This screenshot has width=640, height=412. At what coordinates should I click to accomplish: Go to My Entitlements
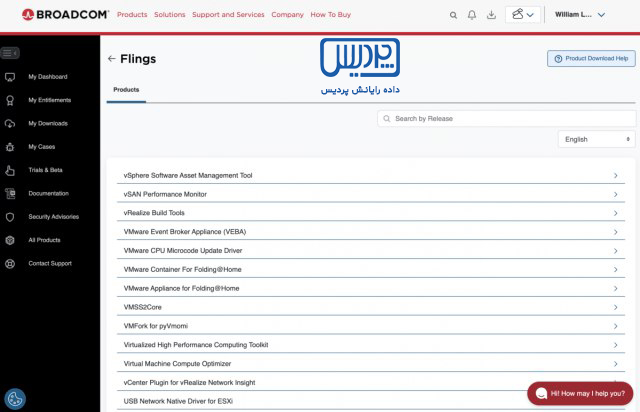tap(50, 100)
